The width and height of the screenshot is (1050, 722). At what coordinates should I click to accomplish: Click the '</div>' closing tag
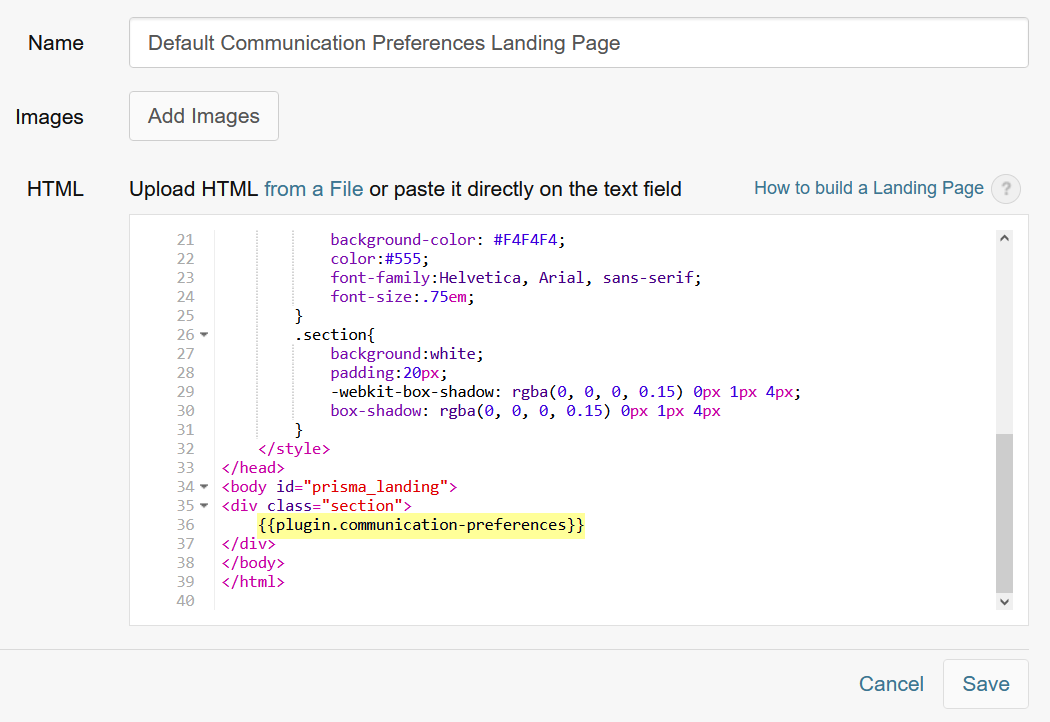(248, 543)
